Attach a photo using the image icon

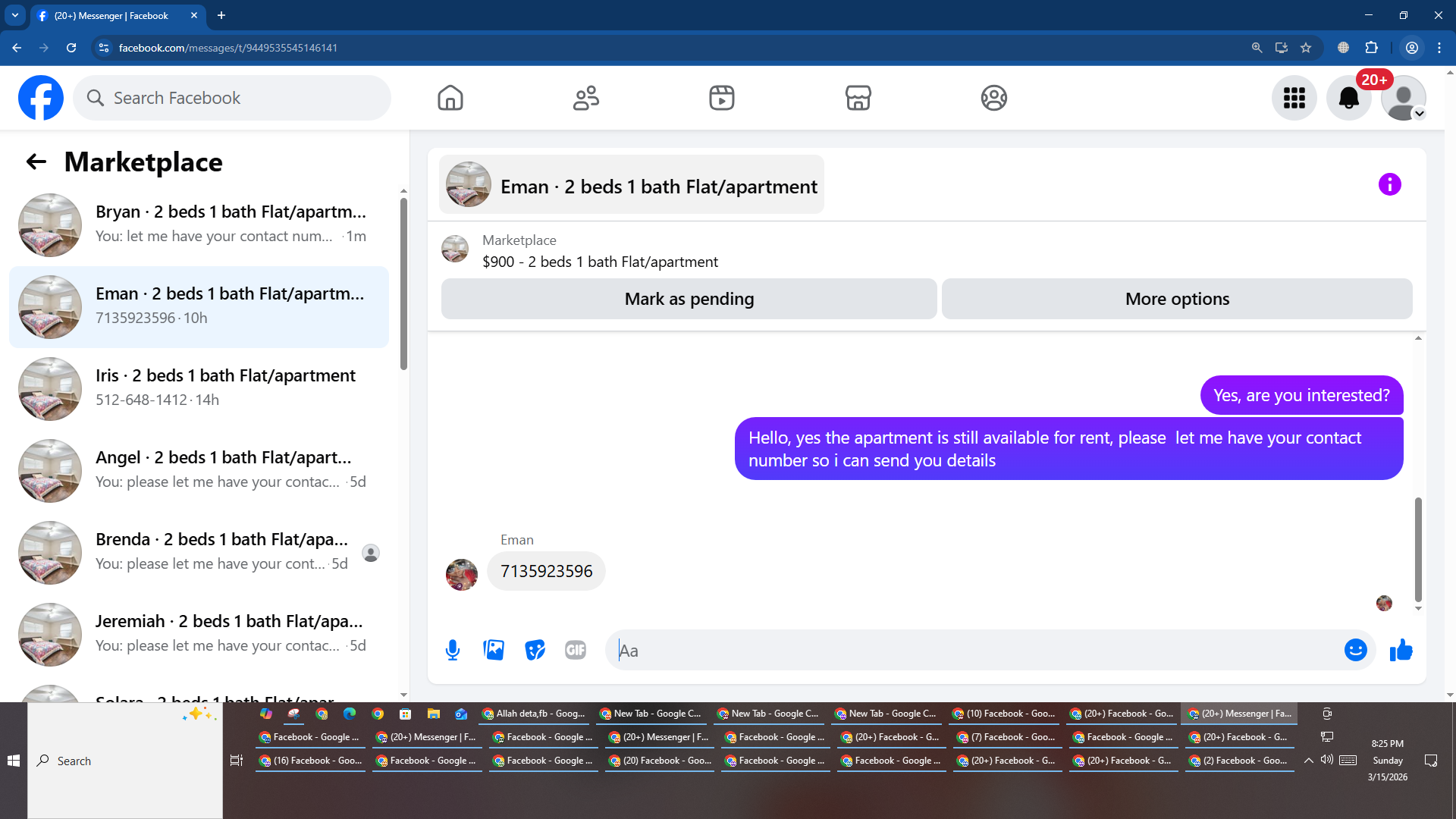494,650
